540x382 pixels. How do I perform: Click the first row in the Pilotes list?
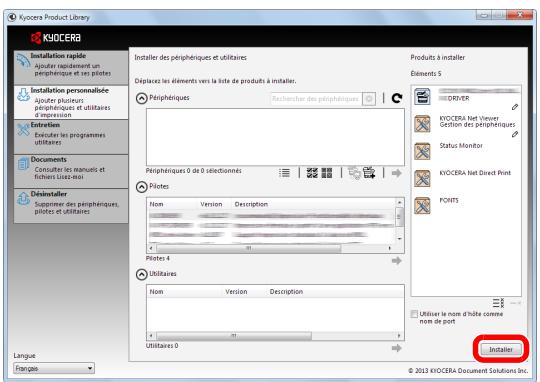271,216
